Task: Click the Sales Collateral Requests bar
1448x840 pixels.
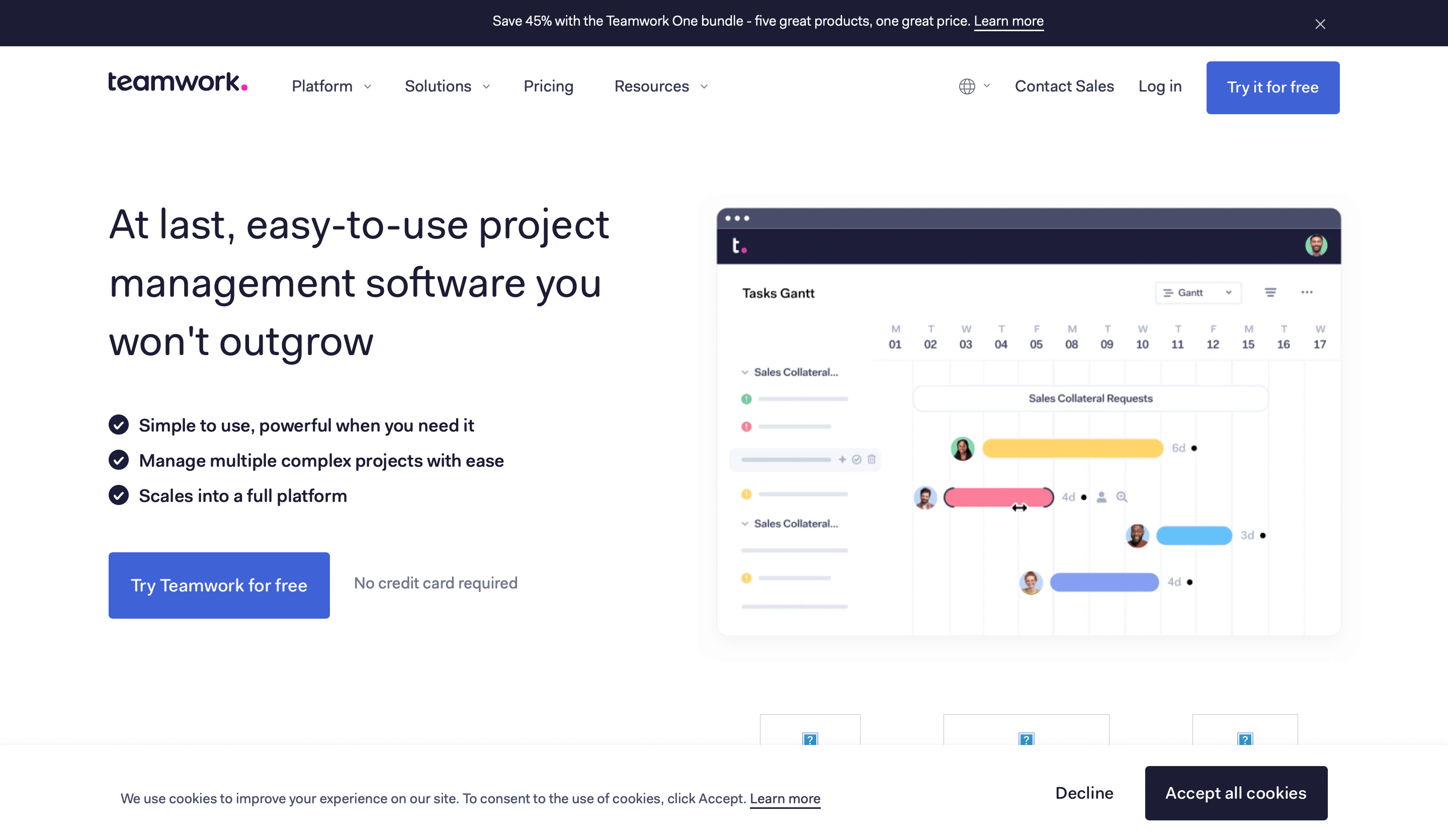Action: (x=1090, y=398)
